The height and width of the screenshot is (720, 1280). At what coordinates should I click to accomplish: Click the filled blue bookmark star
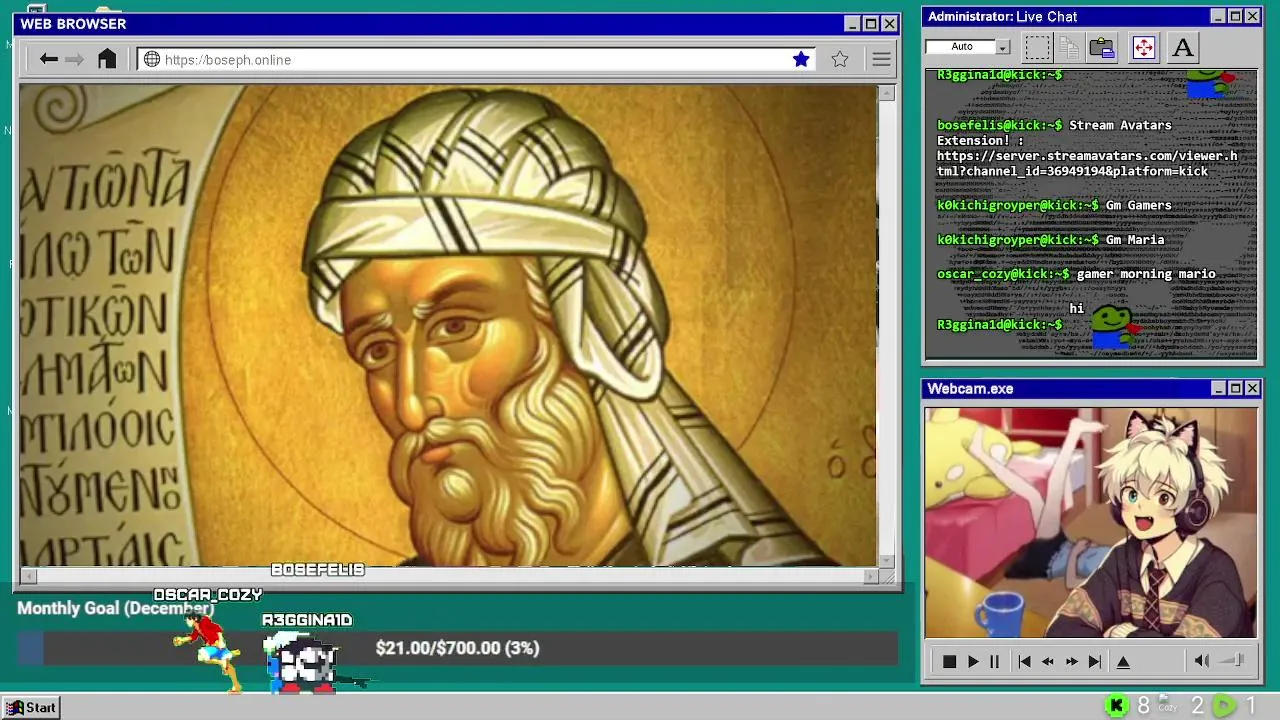(x=801, y=59)
